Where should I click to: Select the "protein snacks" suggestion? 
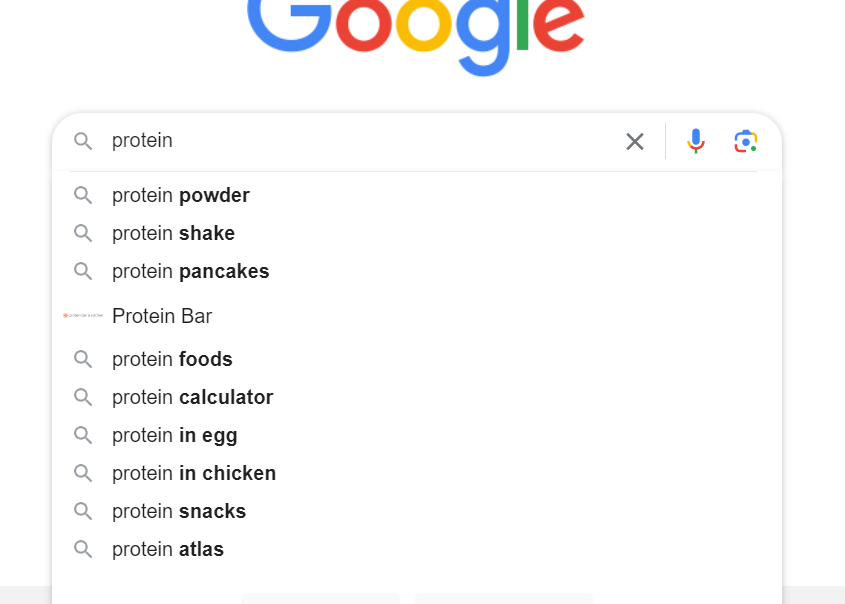tap(179, 511)
